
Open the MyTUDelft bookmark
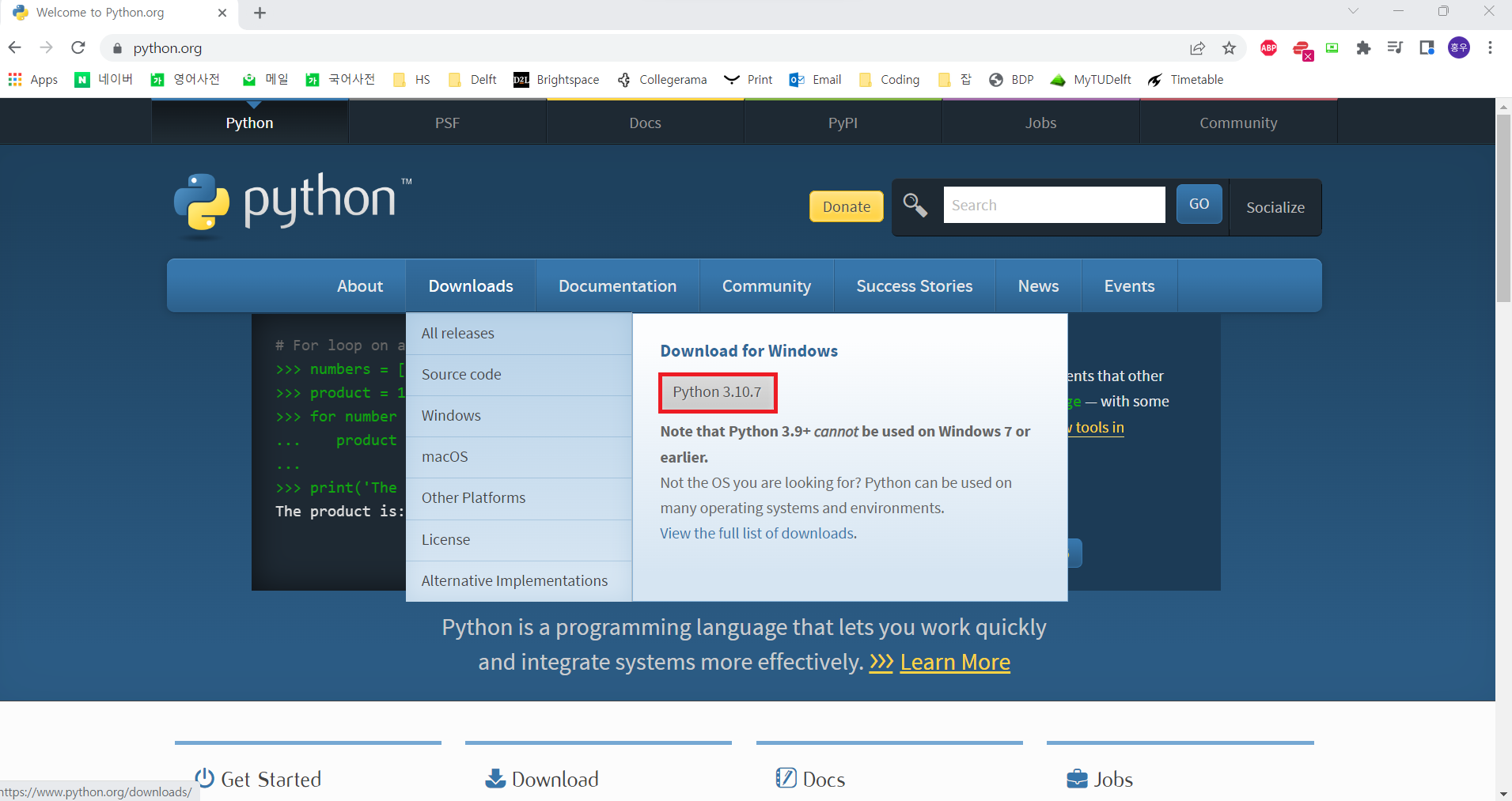pos(1090,80)
